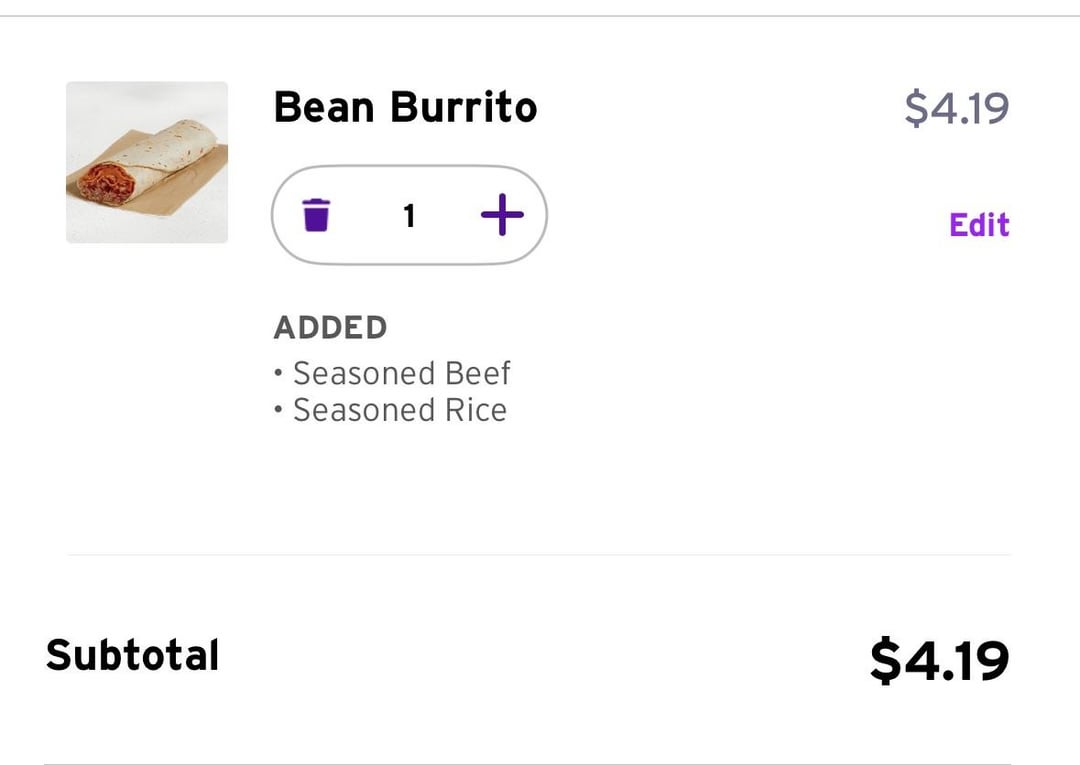Increase quantity with the plus icon
Viewport: 1080px width, 765px height.
502,215
